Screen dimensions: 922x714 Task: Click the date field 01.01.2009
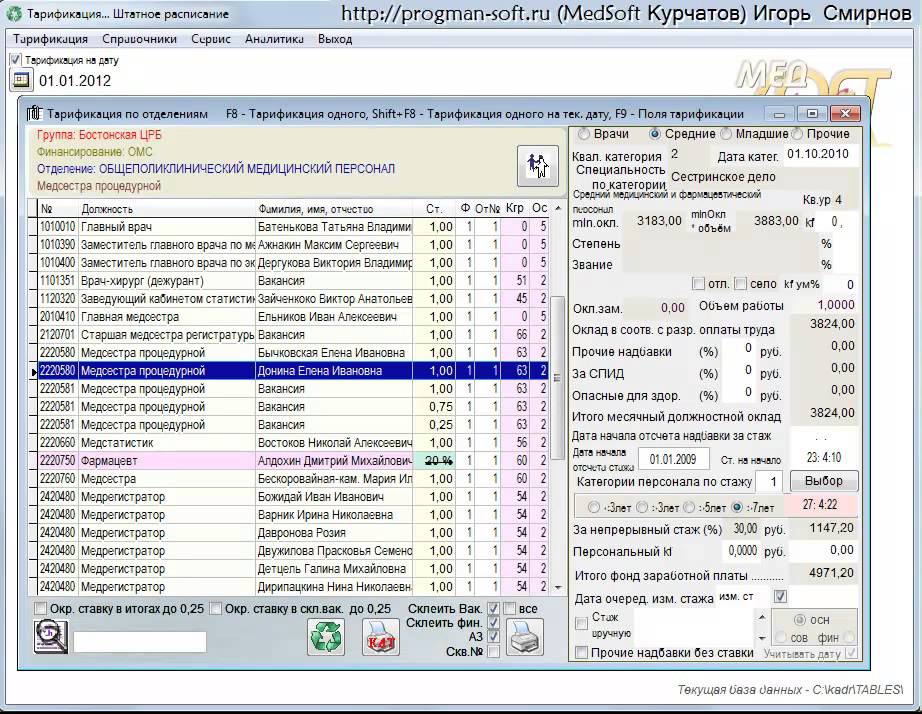click(x=673, y=459)
